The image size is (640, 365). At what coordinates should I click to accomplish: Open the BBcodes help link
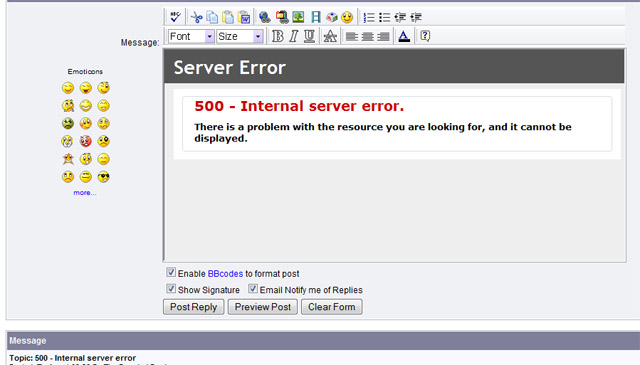(x=225, y=274)
